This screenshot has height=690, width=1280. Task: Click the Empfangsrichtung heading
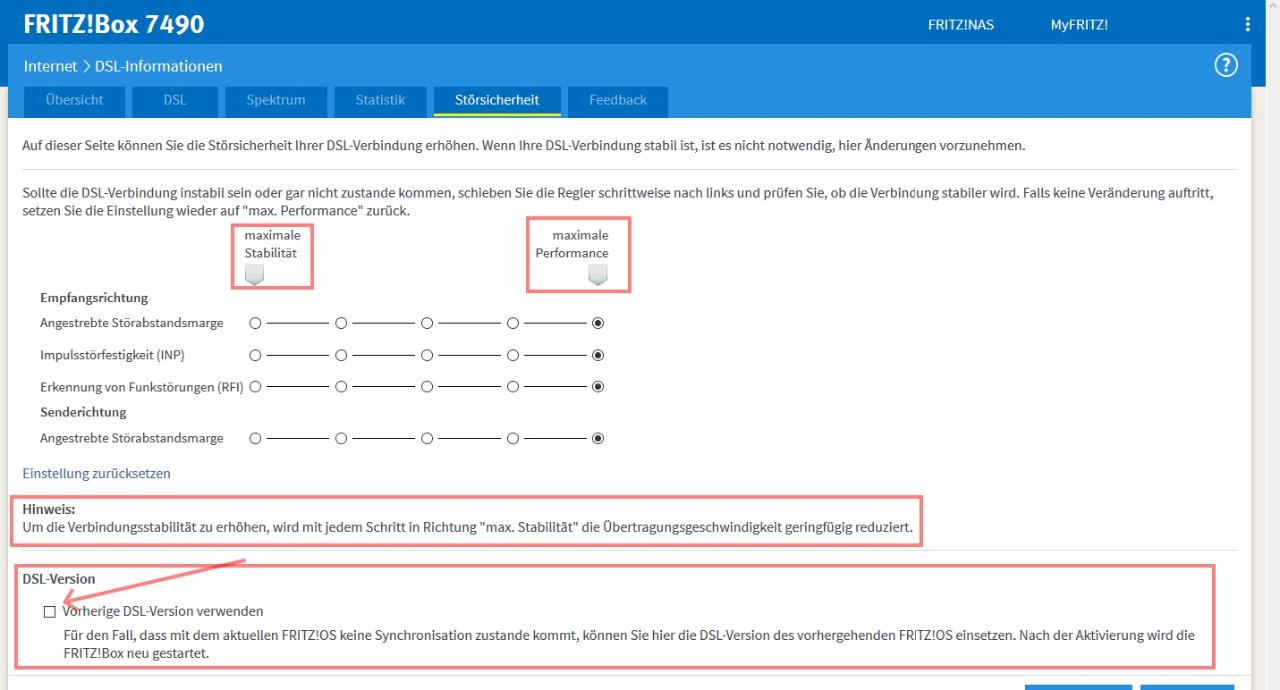pyautogui.click(x=94, y=298)
